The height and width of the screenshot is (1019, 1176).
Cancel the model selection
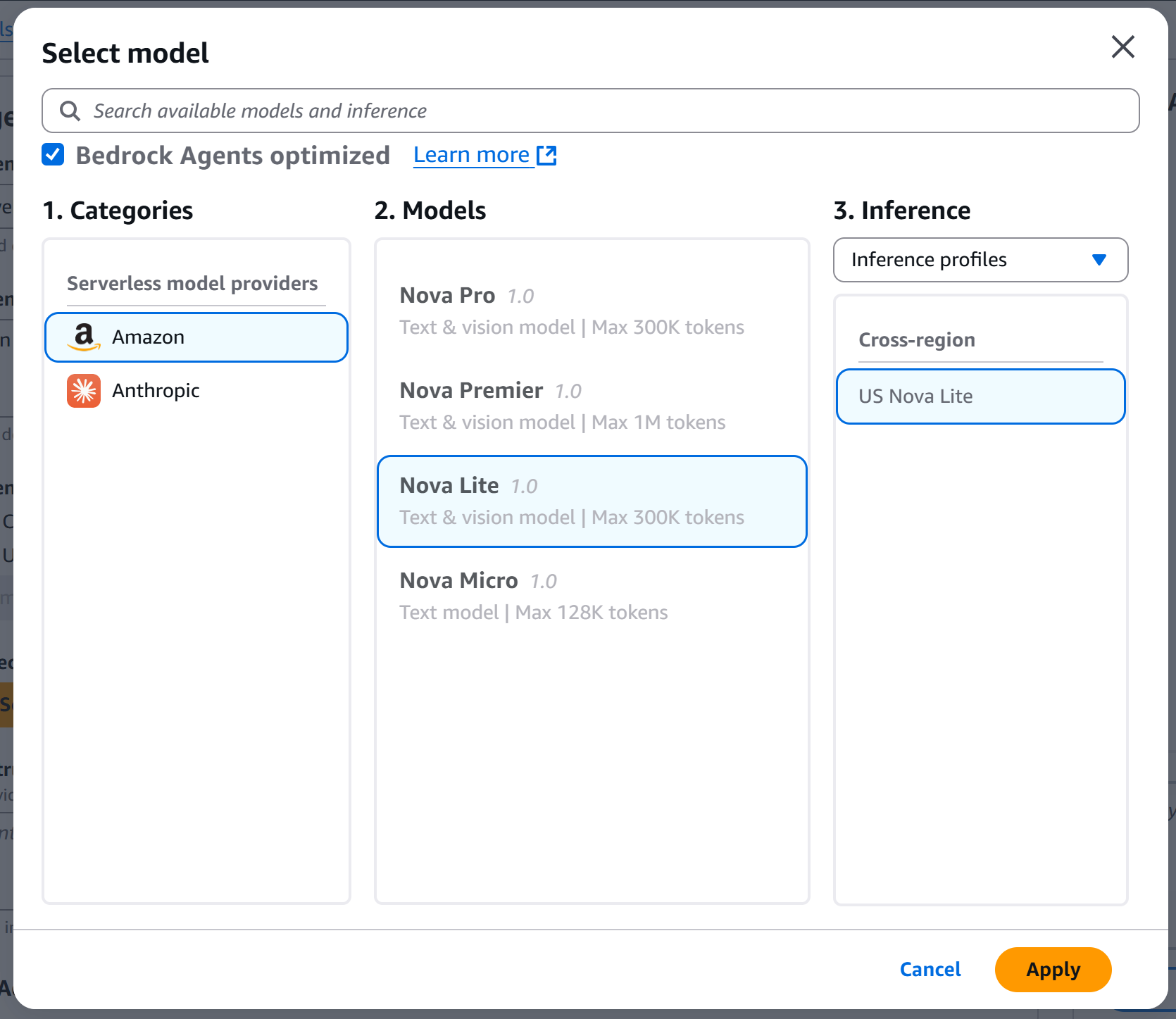click(x=930, y=969)
